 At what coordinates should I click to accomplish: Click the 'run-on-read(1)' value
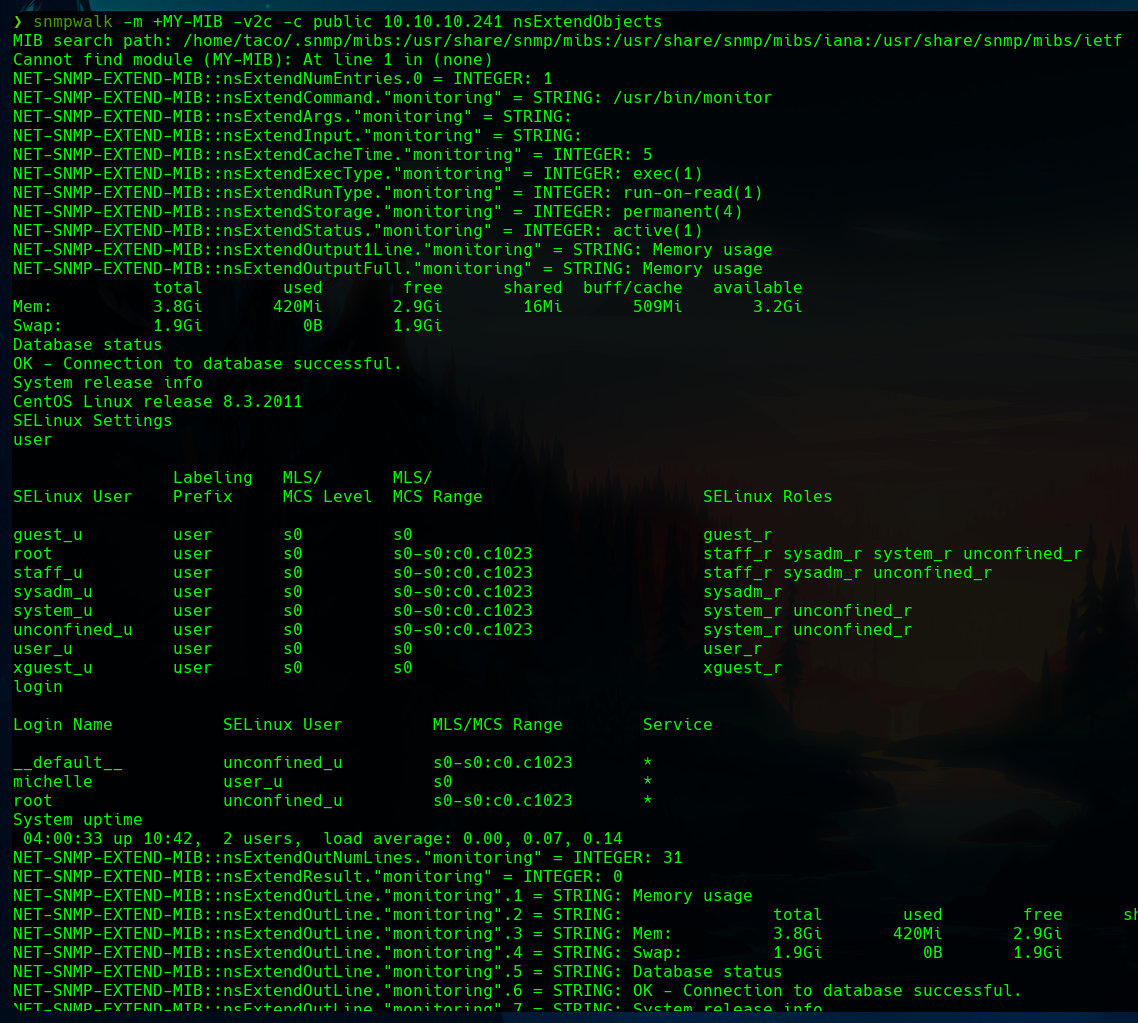tap(692, 193)
